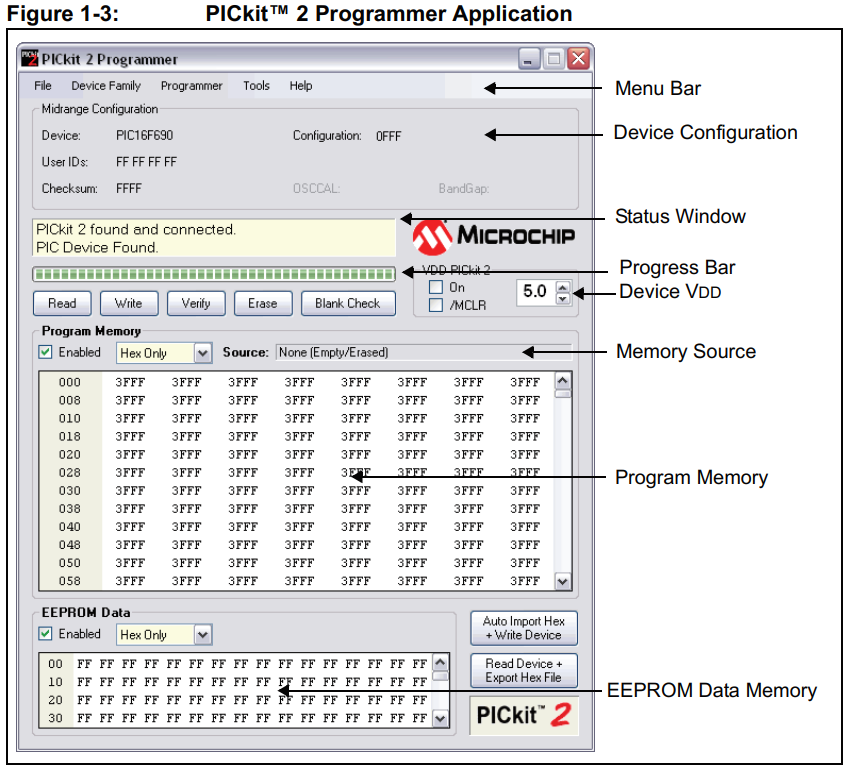Open EEPROM Data Hex Only dropdown

tap(203, 635)
